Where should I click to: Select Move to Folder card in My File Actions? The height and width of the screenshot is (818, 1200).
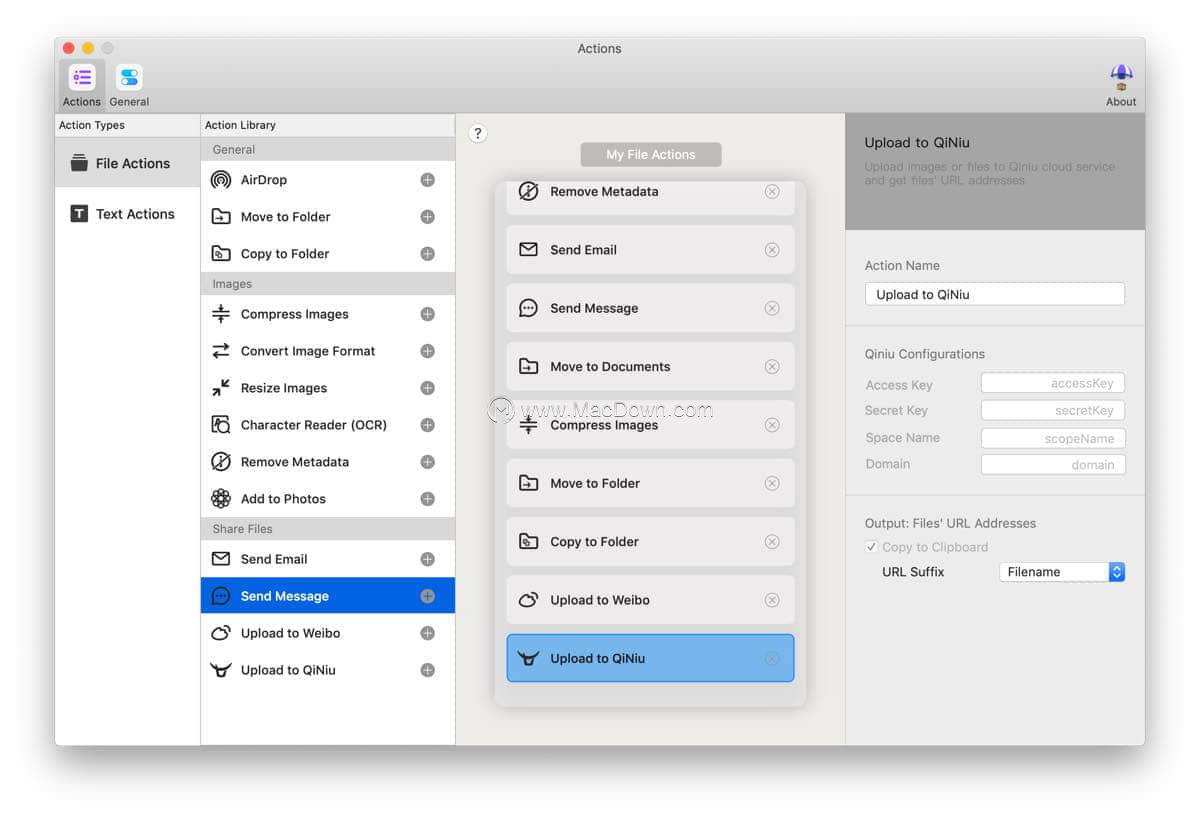(x=651, y=483)
